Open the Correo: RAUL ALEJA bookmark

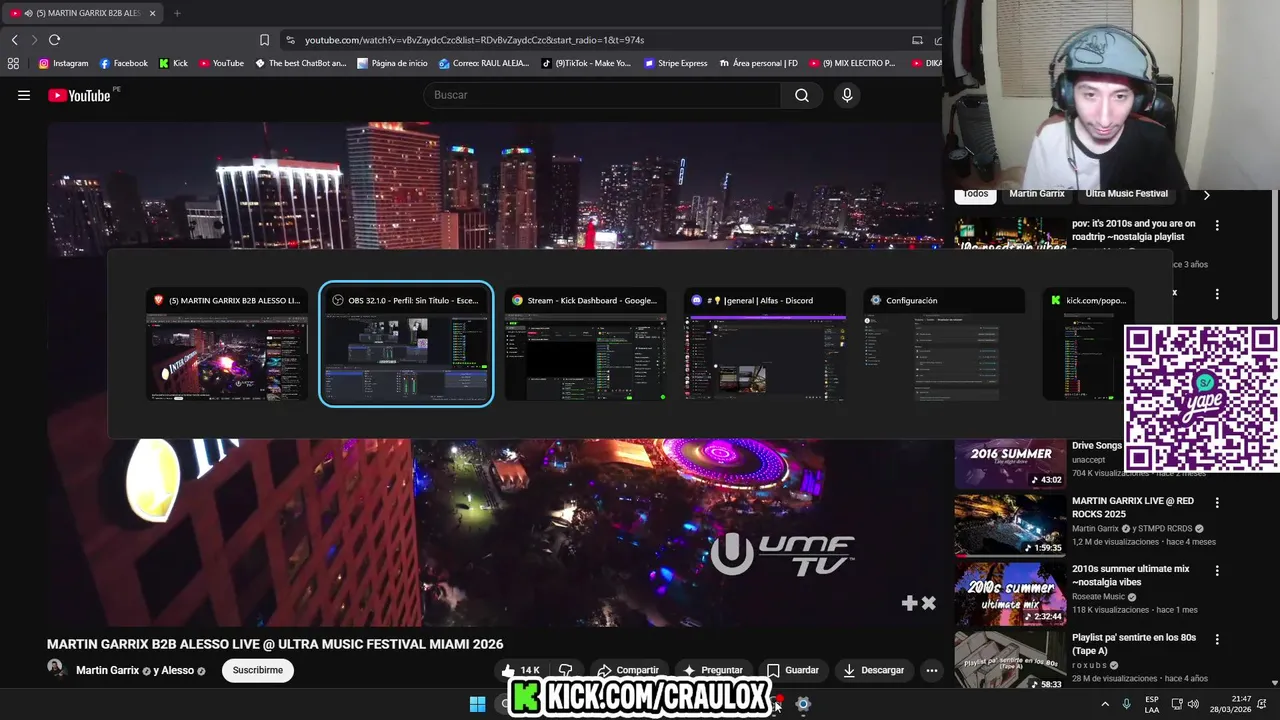coord(485,63)
